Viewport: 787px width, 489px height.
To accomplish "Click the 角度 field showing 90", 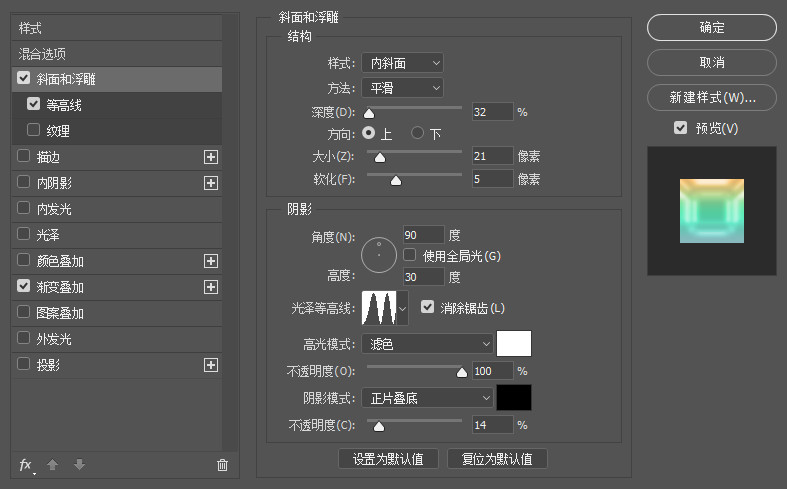I will point(424,235).
